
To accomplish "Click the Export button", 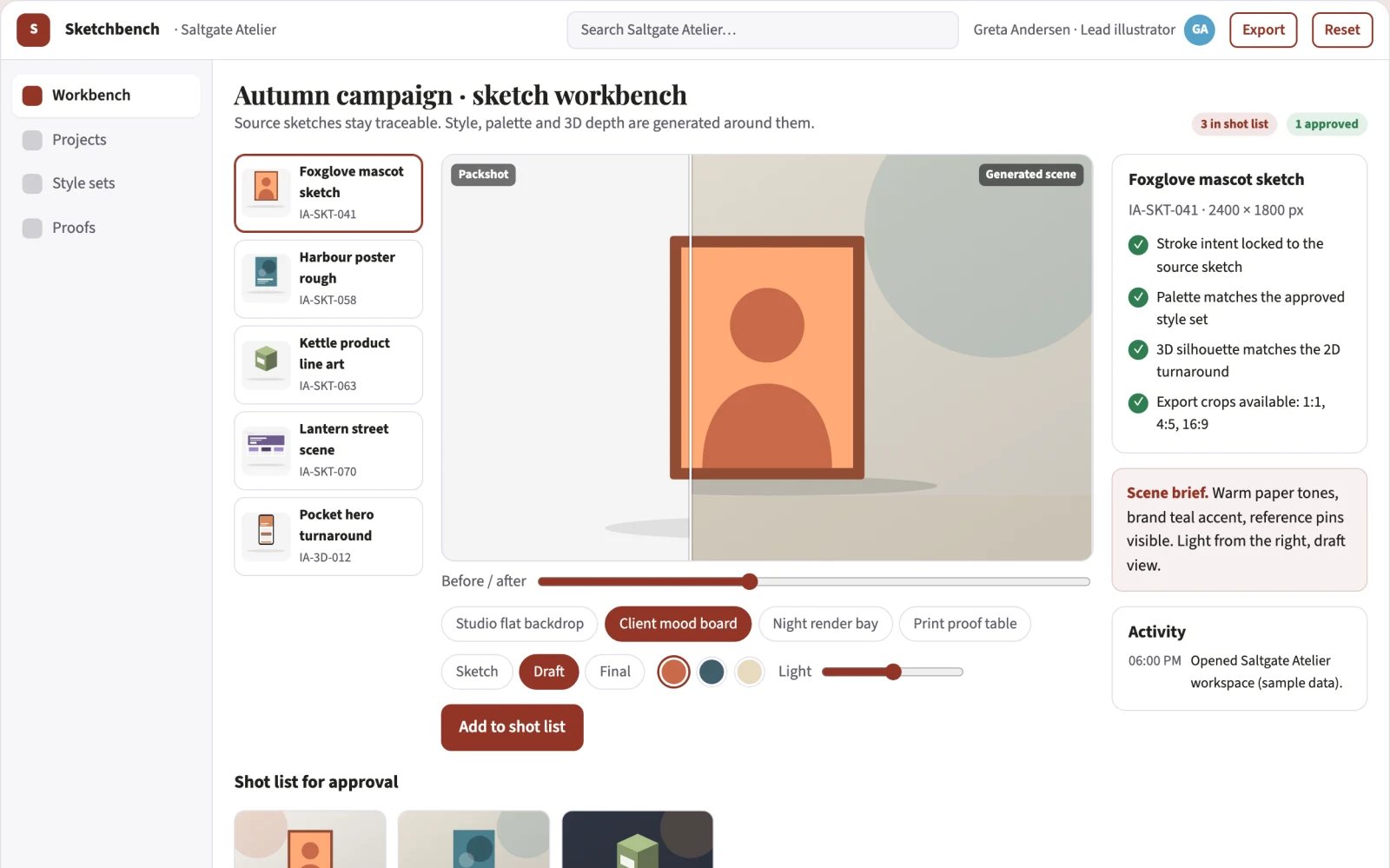I will point(1263,30).
